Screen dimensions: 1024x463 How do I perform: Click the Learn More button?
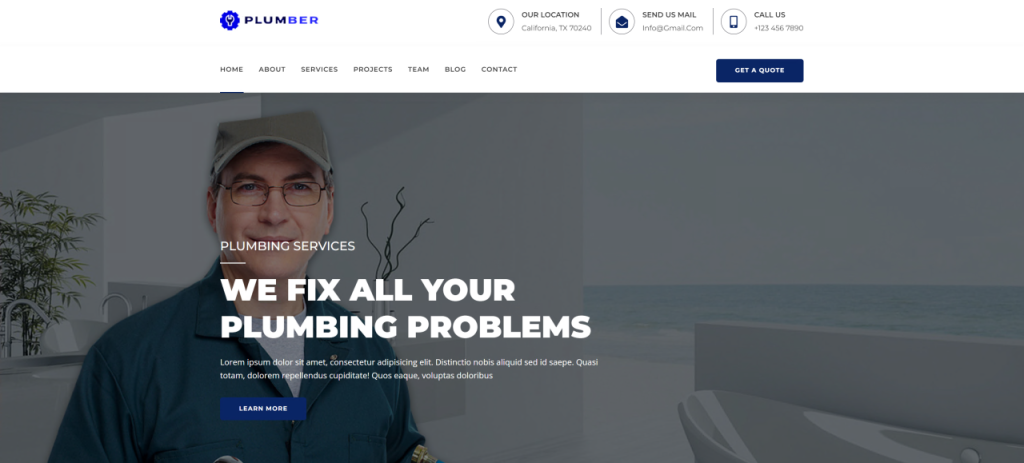click(263, 409)
